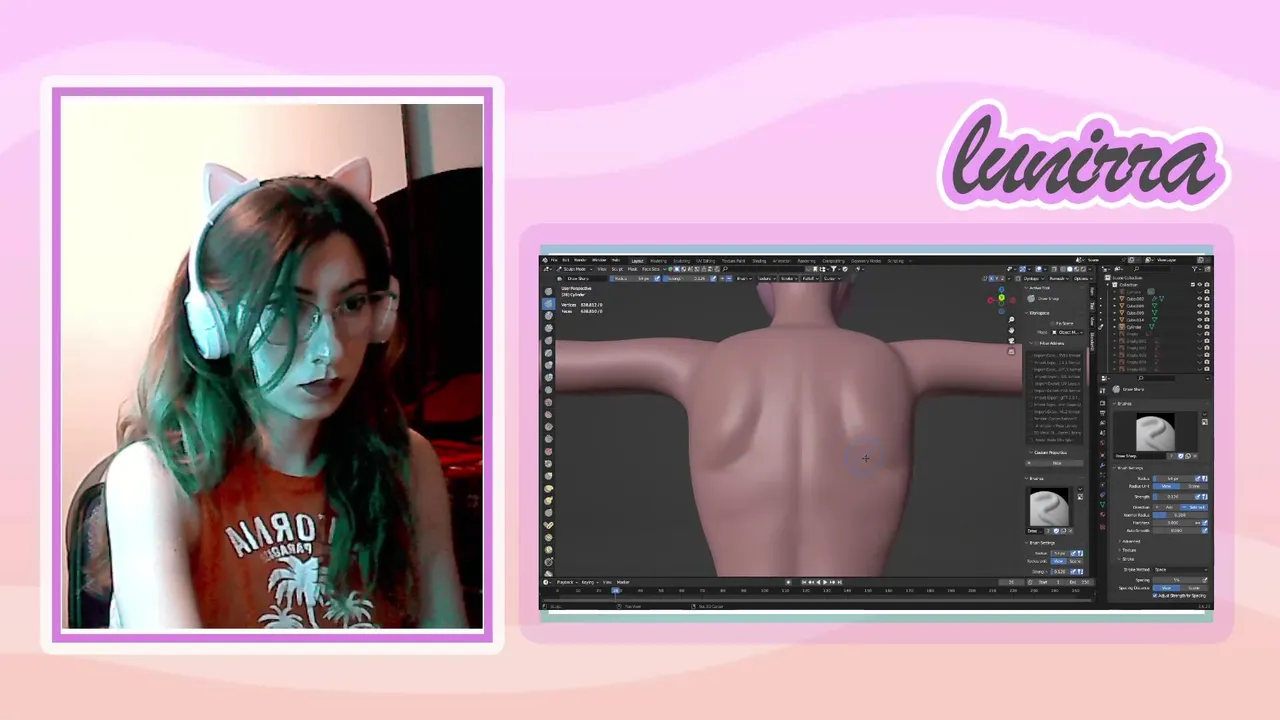1280x720 pixels.
Task: Click the timeline playhead marker
Action: point(615,590)
